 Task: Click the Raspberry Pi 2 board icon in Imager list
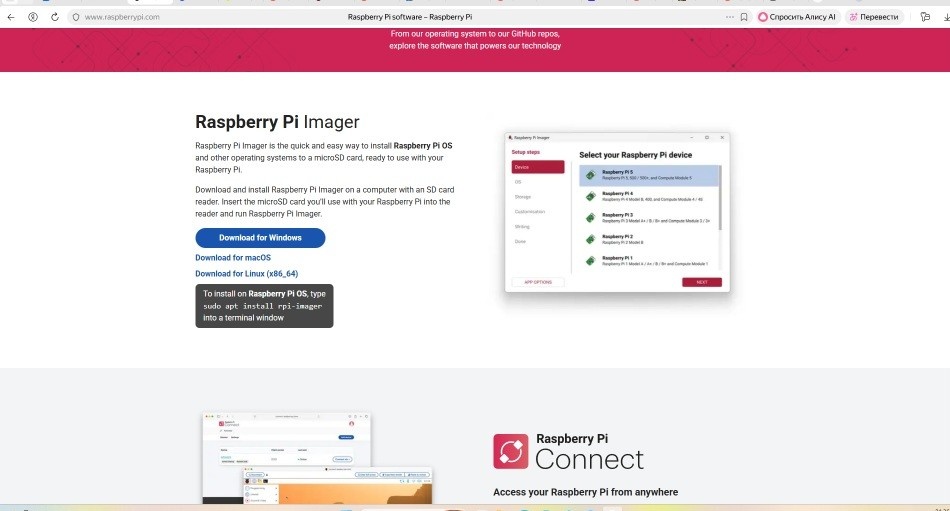(591, 239)
